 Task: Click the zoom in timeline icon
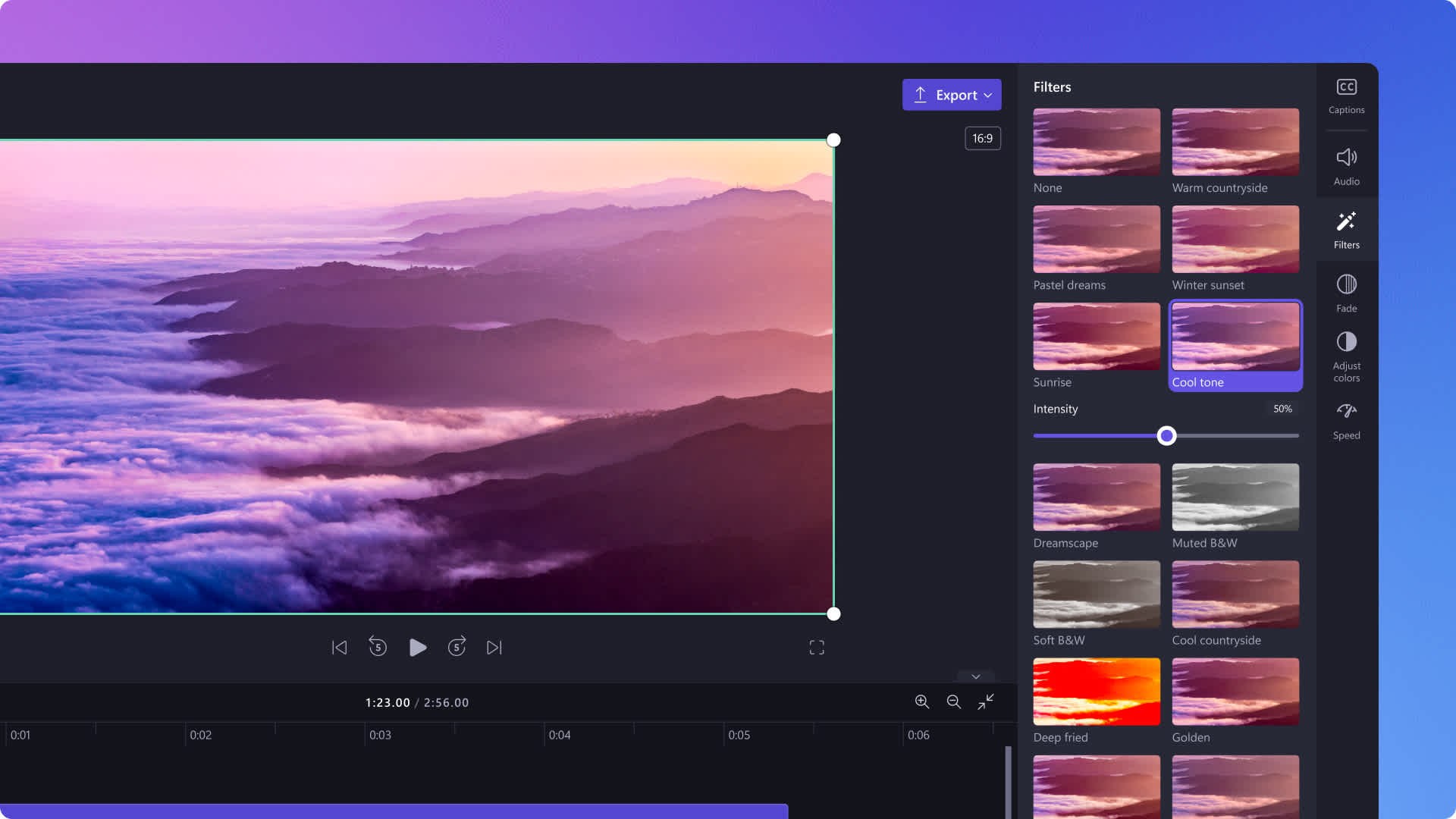(921, 702)
